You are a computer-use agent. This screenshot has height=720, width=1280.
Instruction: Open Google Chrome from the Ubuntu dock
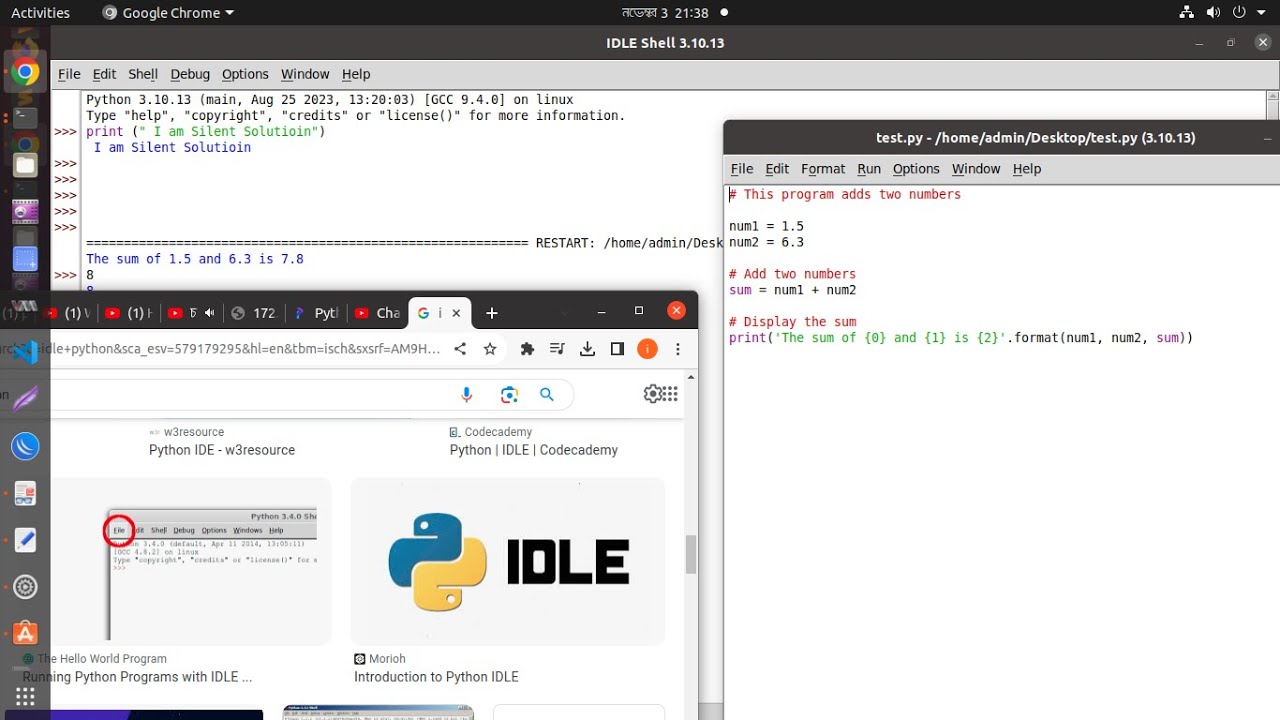26,72
